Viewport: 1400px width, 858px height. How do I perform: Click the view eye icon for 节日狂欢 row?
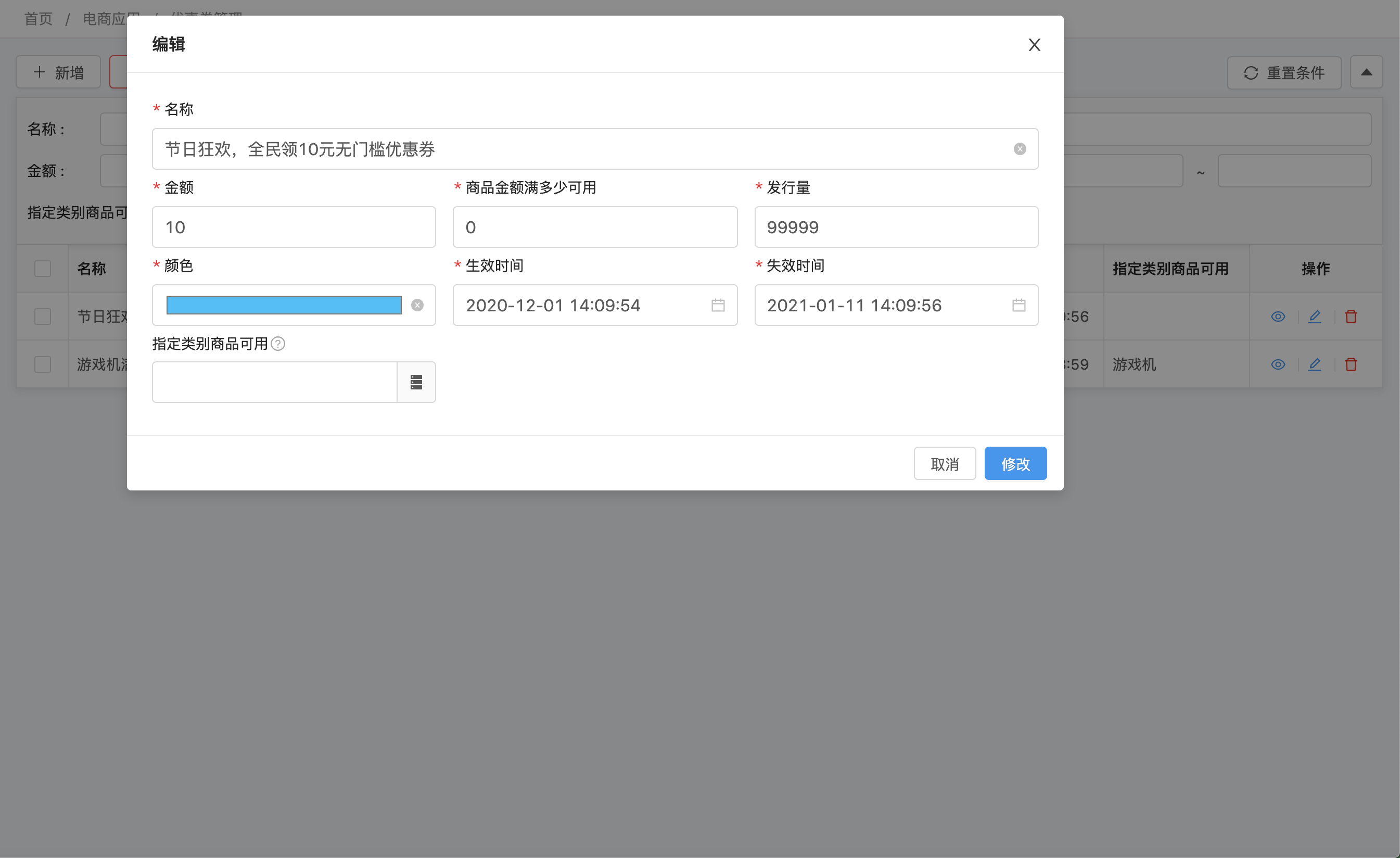[1278, 317]
